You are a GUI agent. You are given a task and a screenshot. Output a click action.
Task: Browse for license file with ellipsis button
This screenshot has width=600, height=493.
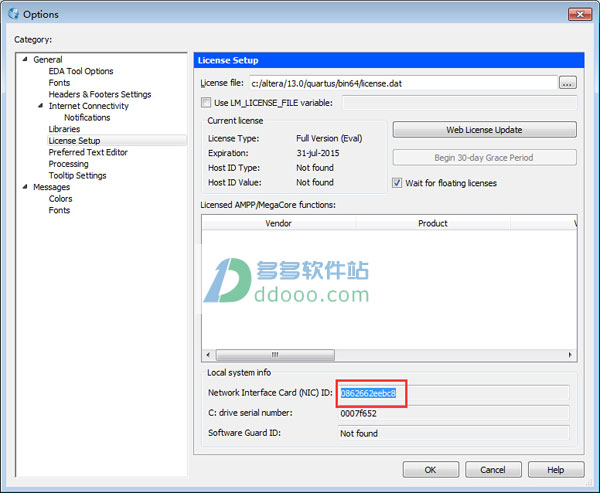point(567,83)
